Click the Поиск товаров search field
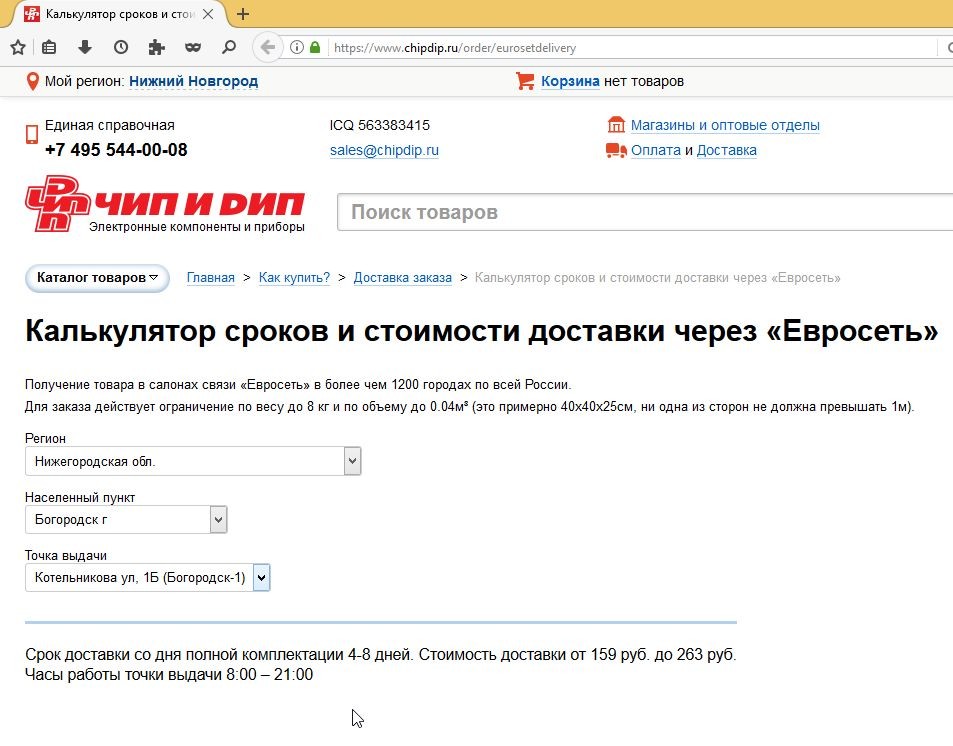The width and height of the screenshot is (953, 746). [x=640, y=212]
